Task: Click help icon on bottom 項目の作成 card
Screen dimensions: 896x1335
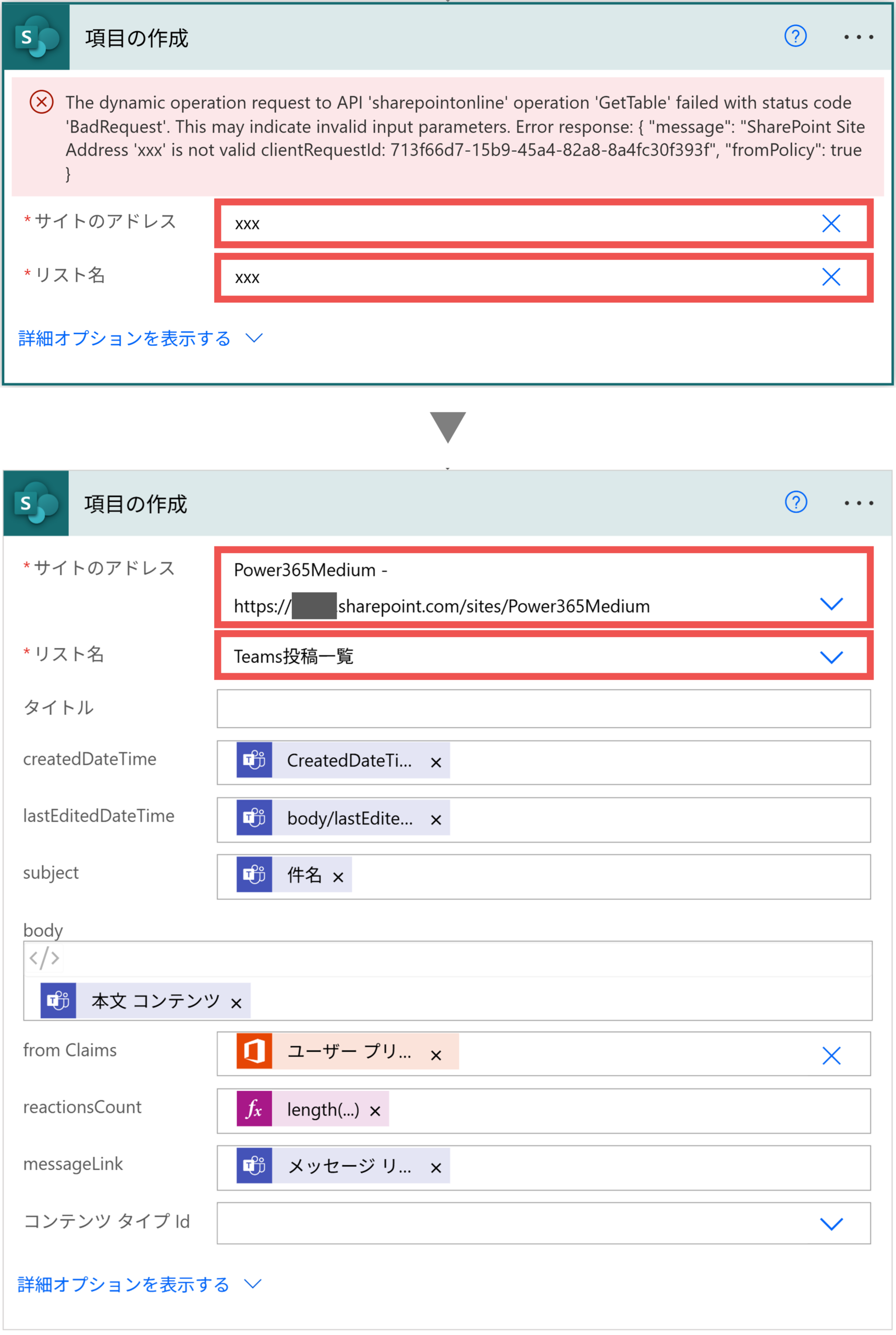Action: (795, 502)
